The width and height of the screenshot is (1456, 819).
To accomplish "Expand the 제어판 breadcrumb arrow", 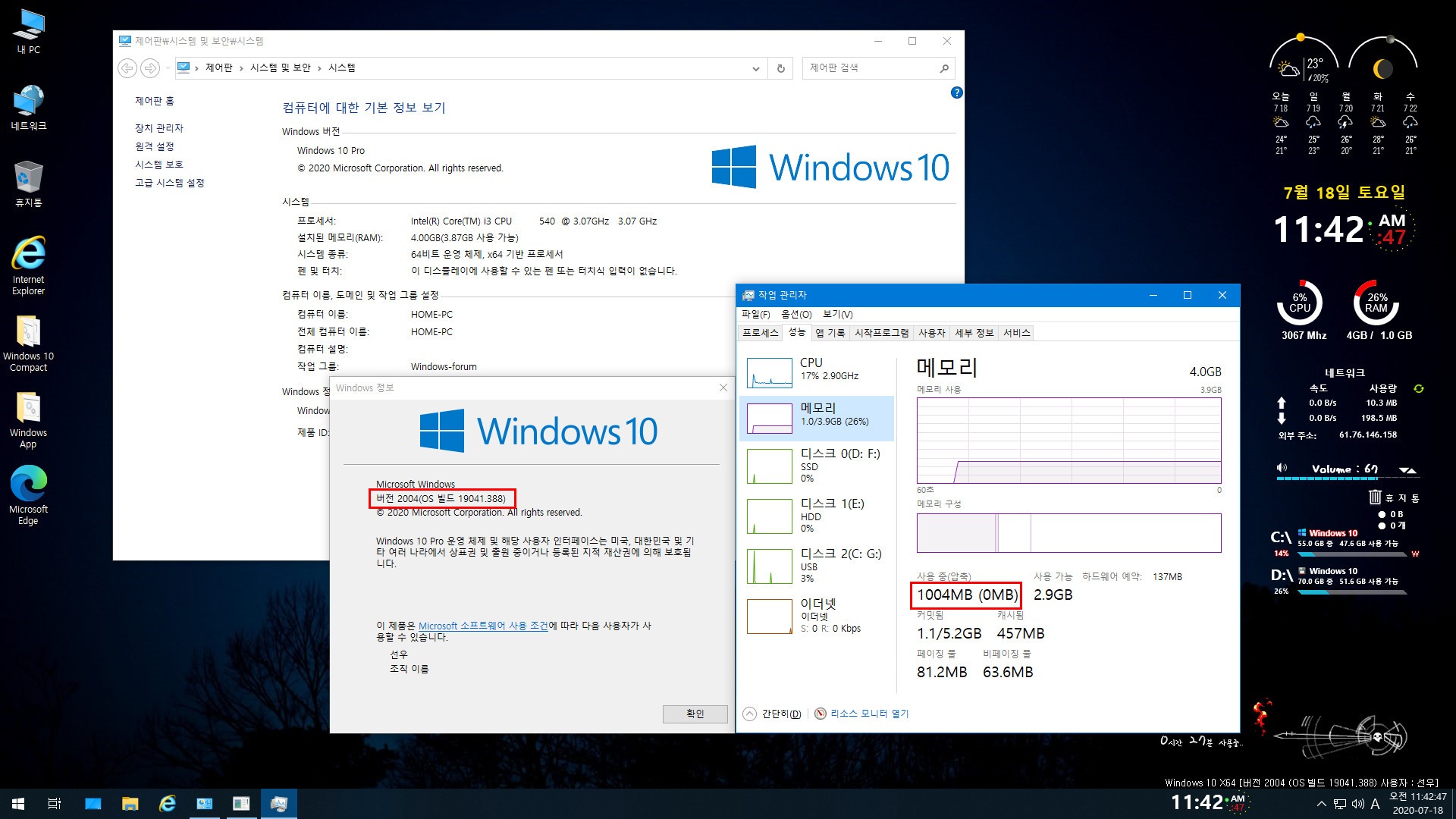I will (x=241, y=68).
